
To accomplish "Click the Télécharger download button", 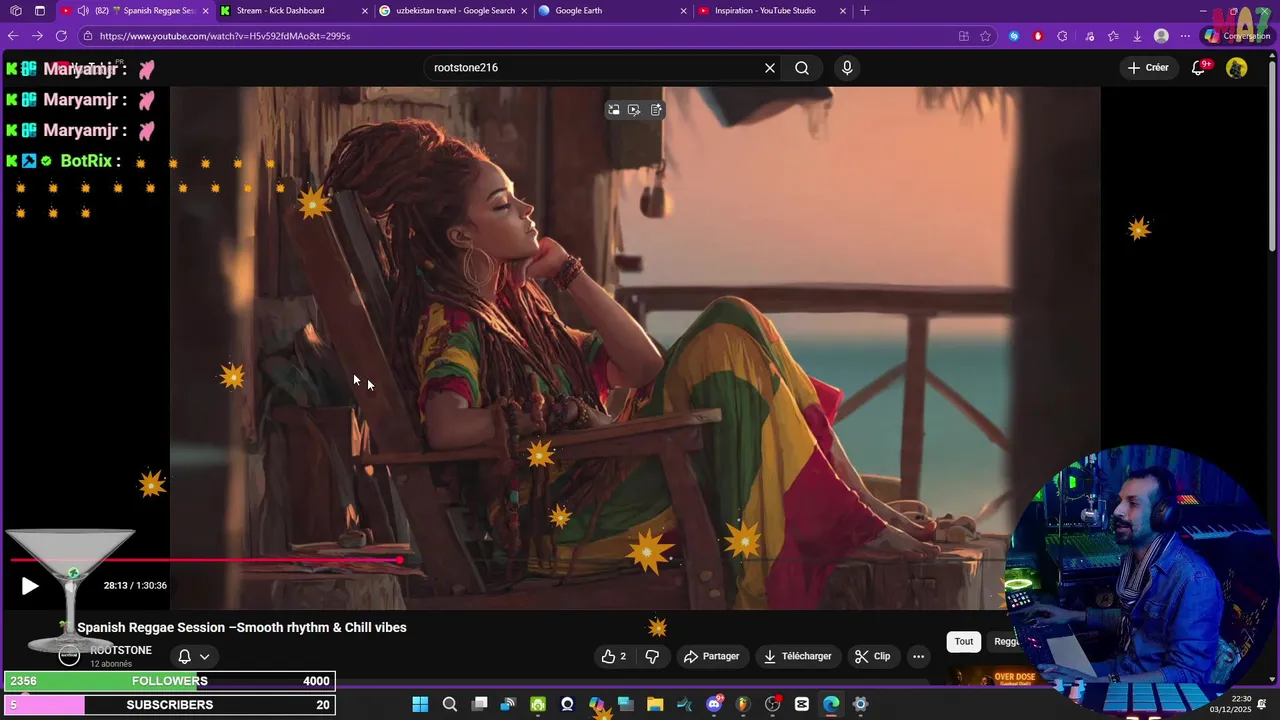I will tap(797, 656).
